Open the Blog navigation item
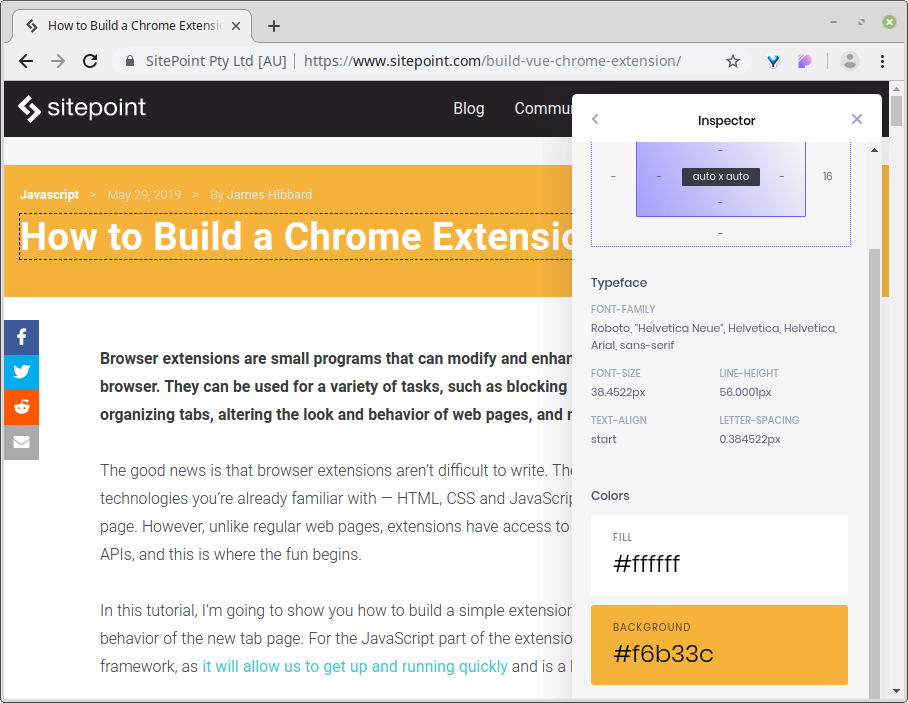Image resolution: width=908 pixels, height=703 pixels. tap(468, 108)
